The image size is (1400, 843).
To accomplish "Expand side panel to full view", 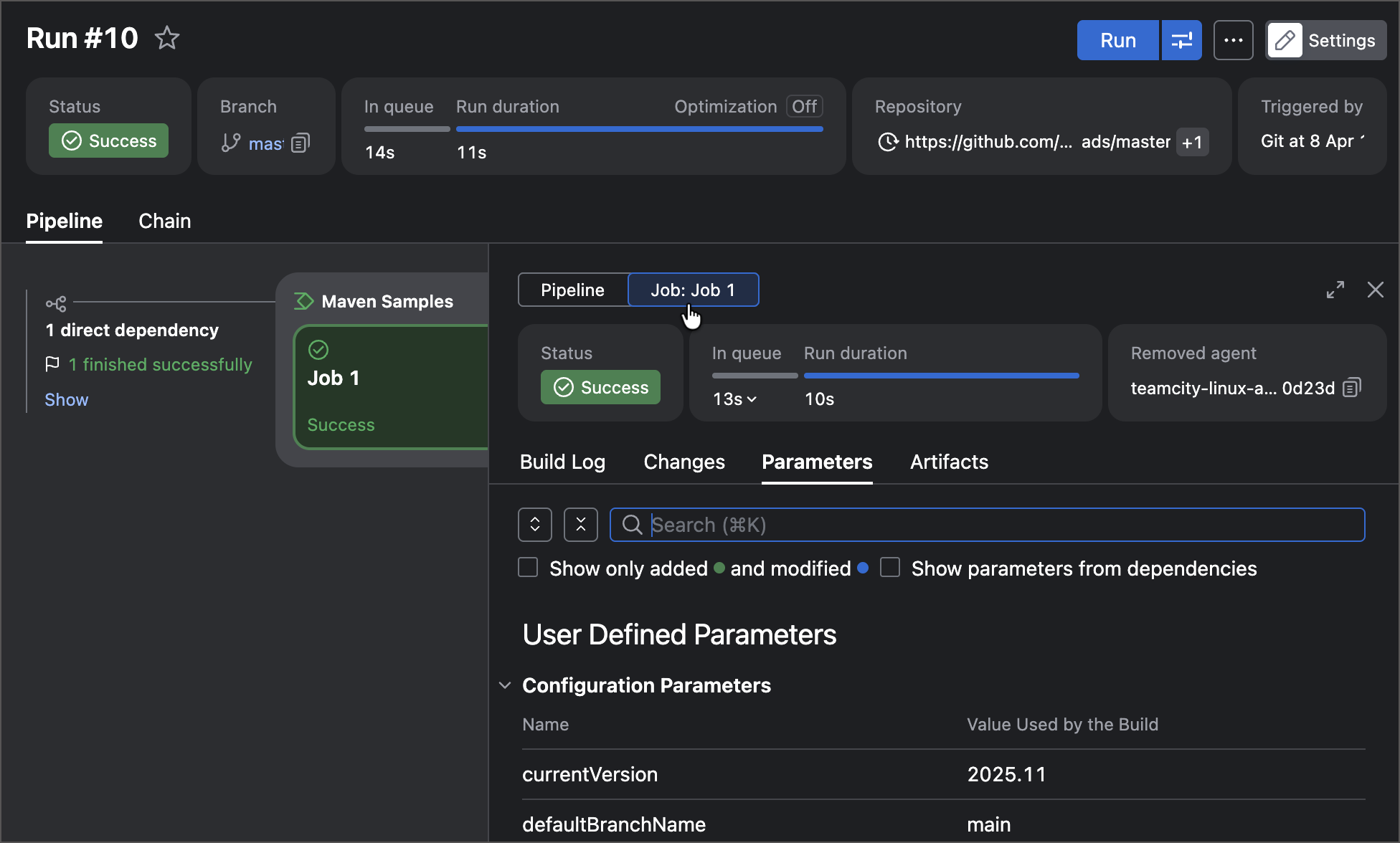I will (x=1335, y=290).
